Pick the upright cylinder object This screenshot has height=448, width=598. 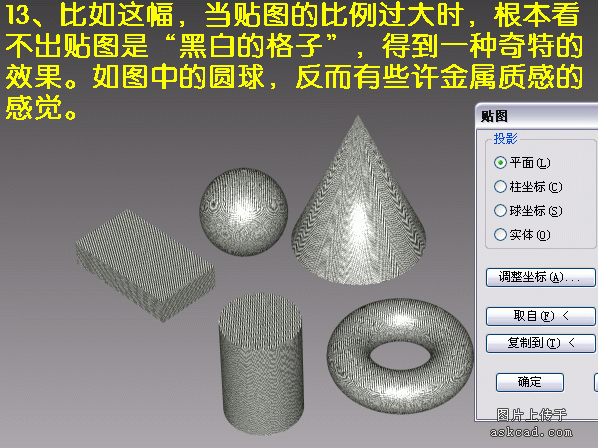click(261, 364)
